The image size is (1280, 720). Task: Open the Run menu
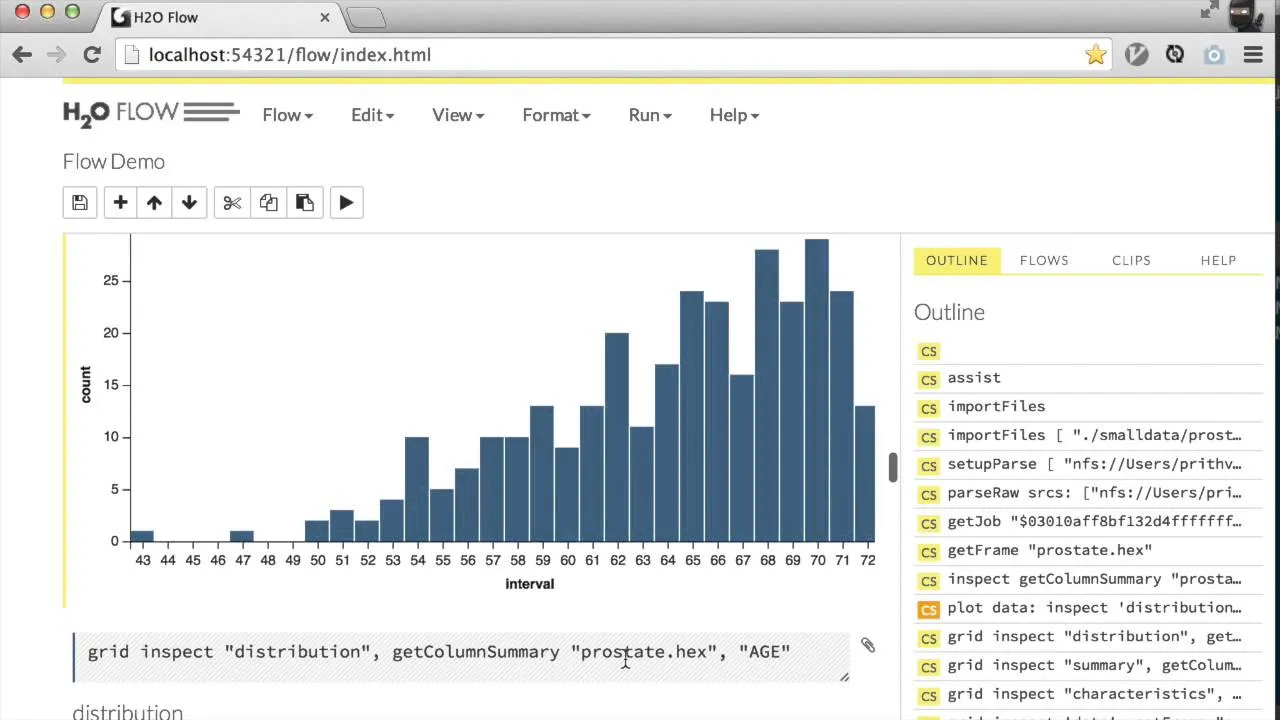pyautogui.click(x=649, y=115)
